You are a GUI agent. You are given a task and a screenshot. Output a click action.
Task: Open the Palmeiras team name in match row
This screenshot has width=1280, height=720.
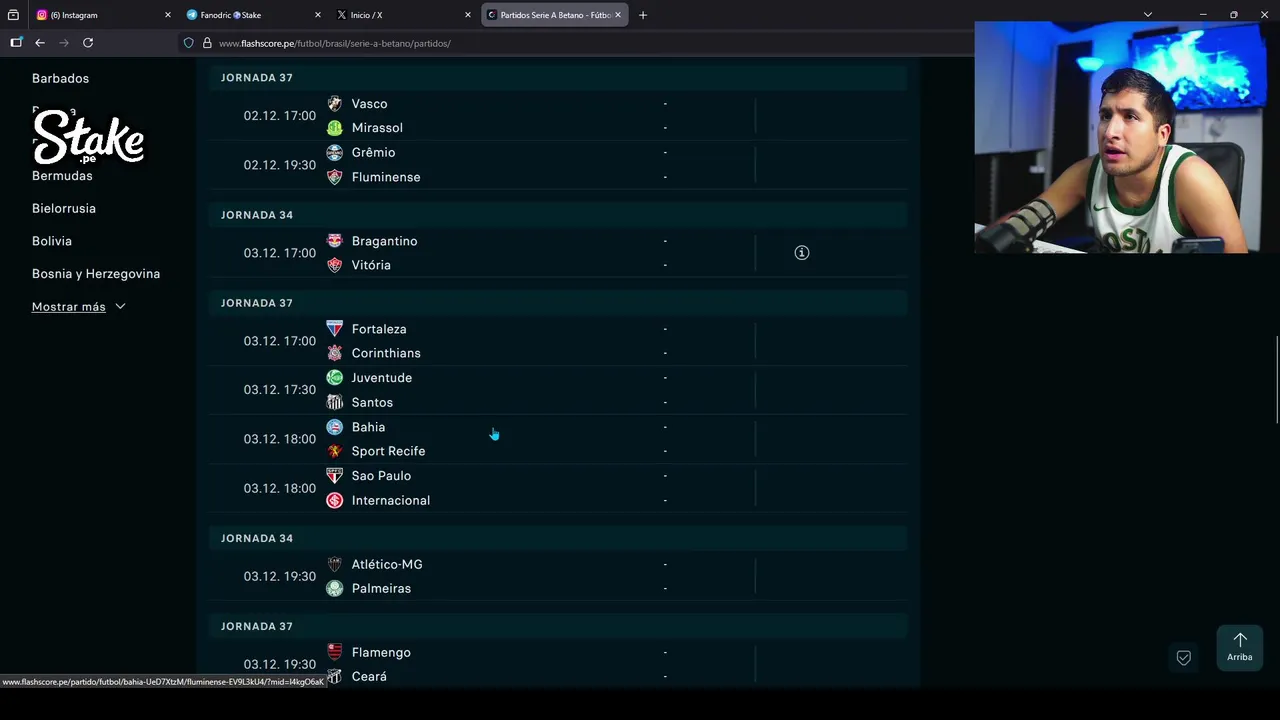381,588
